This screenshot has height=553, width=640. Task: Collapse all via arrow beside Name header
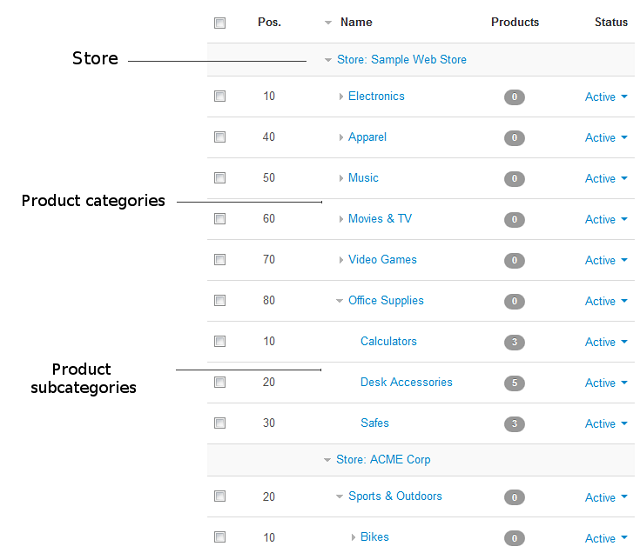(x=328, y=23)
